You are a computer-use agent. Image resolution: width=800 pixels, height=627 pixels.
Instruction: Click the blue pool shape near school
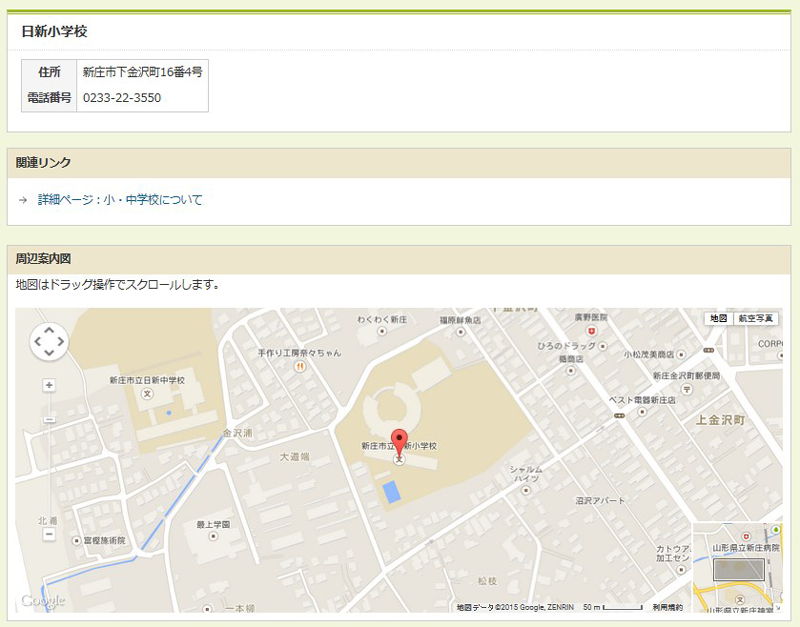click(x=391, y=492)
